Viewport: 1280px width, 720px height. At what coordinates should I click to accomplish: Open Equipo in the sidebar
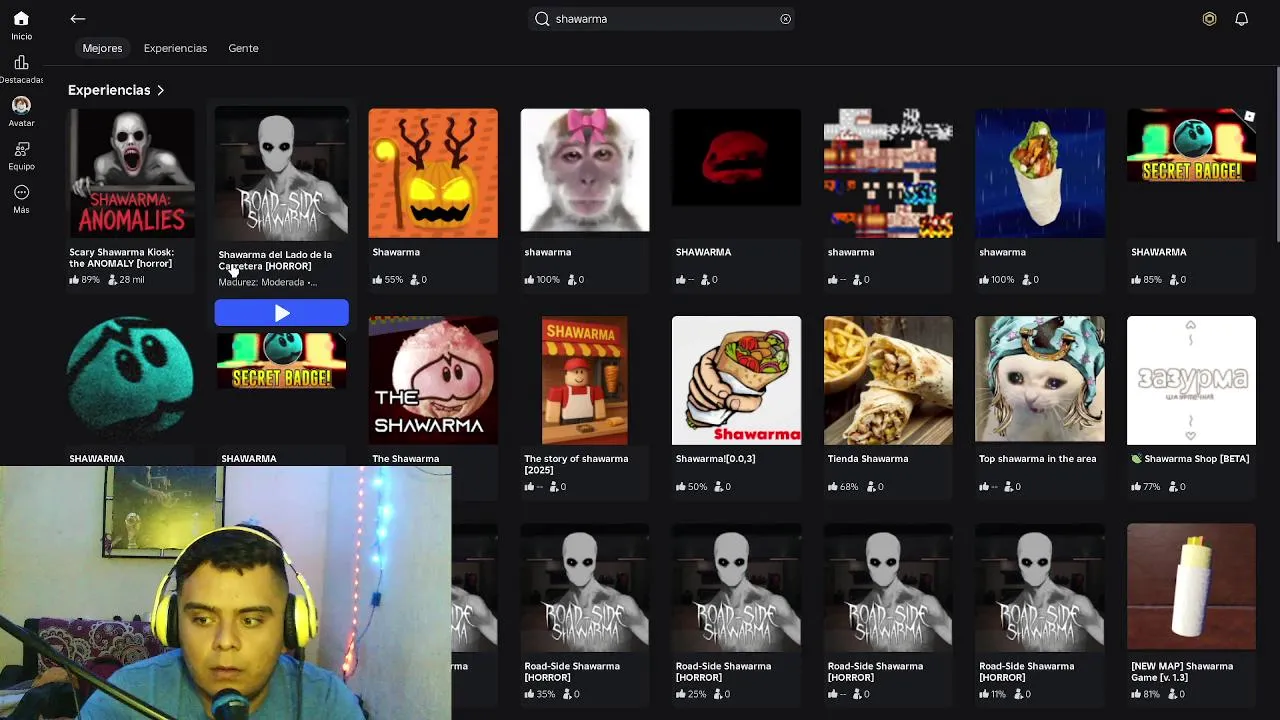[x=21, y=156]
